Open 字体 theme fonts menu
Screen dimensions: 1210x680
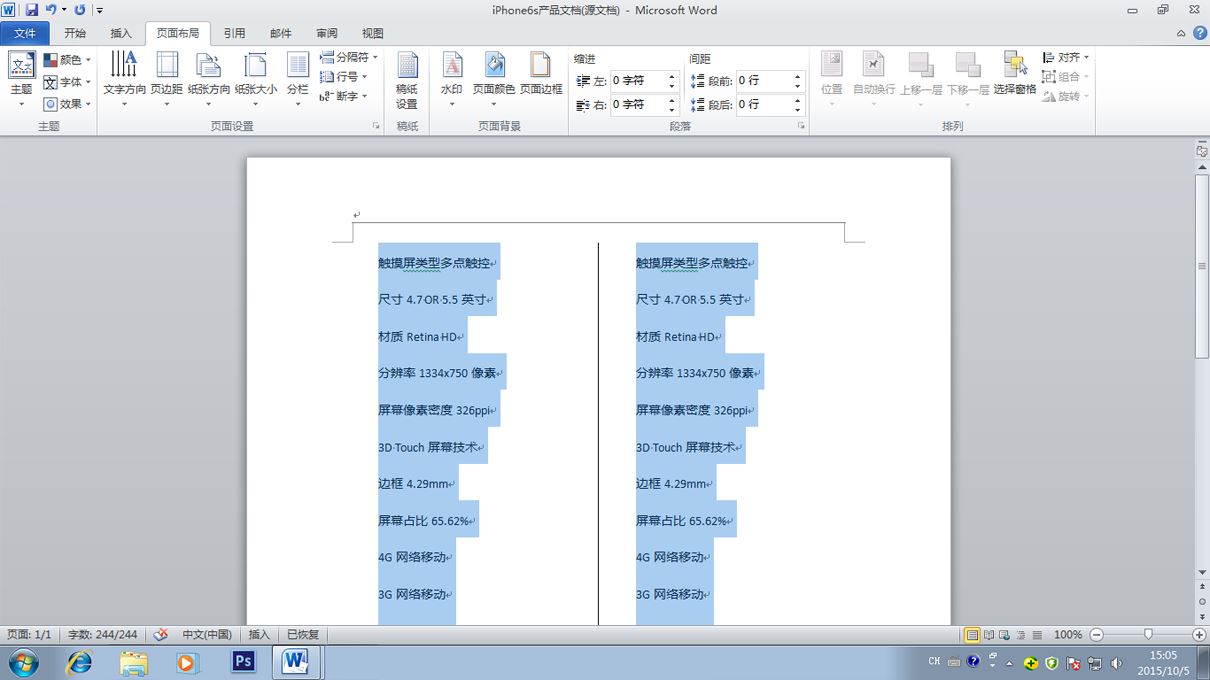point(67,82)
